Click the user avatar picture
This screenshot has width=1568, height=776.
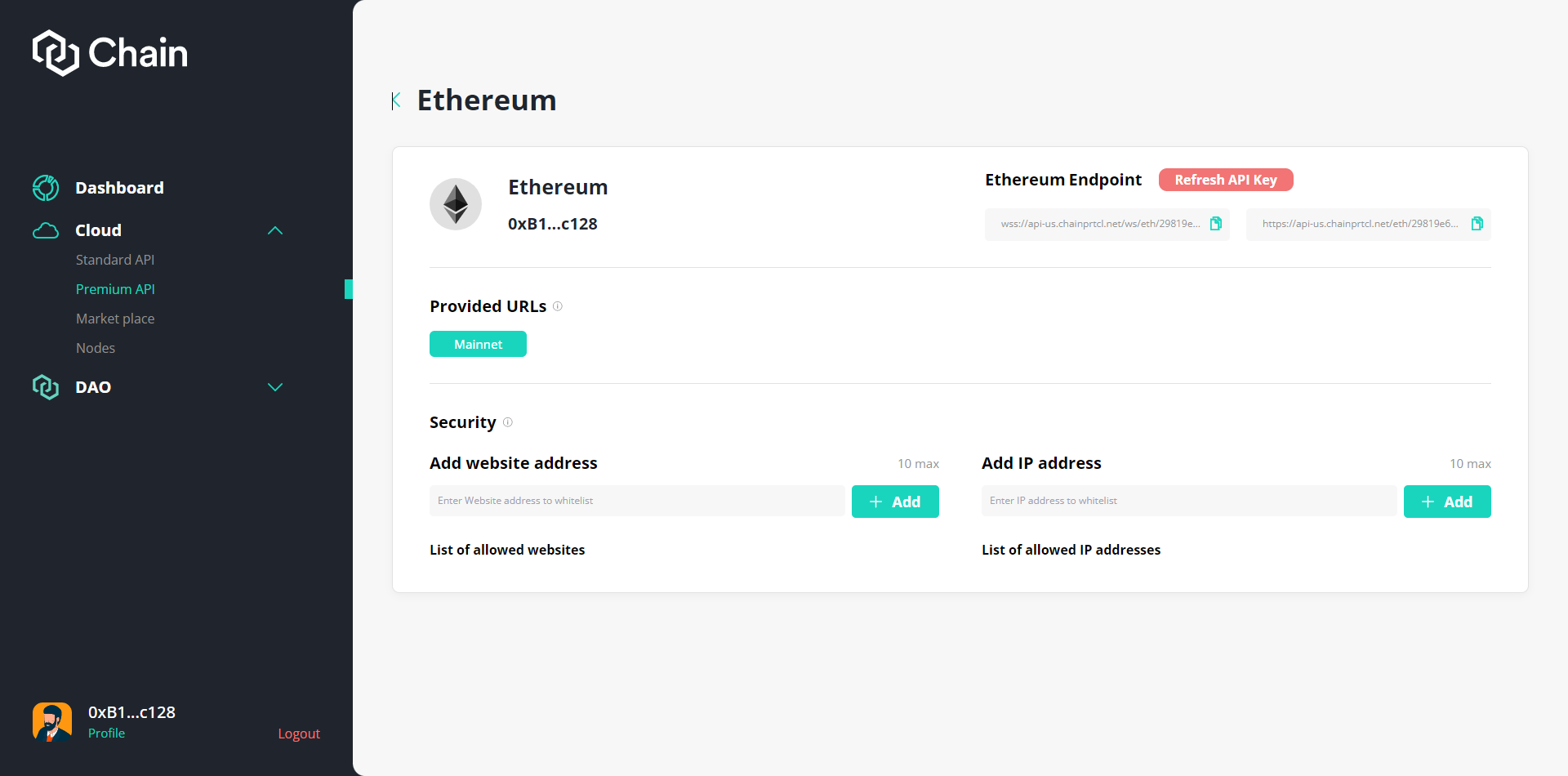point(52,722)
